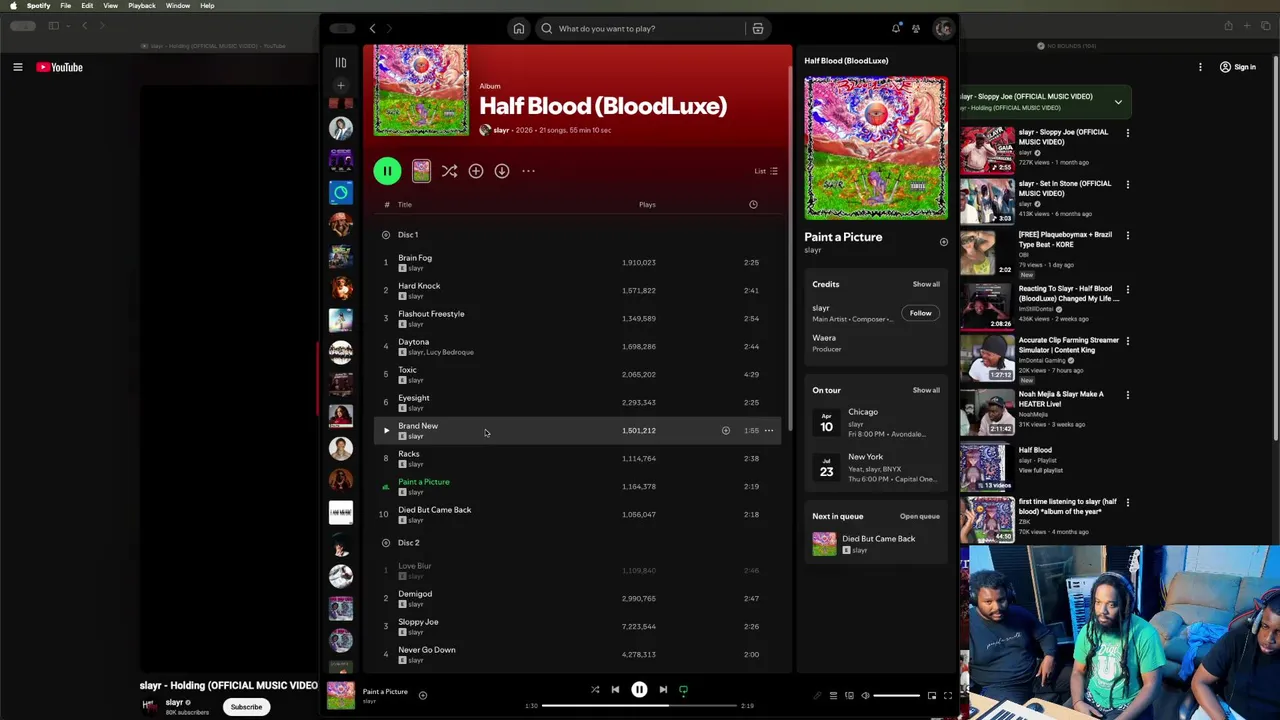Open the New York Jul 23 tour date
The image size is (1280, 720).
876,467
